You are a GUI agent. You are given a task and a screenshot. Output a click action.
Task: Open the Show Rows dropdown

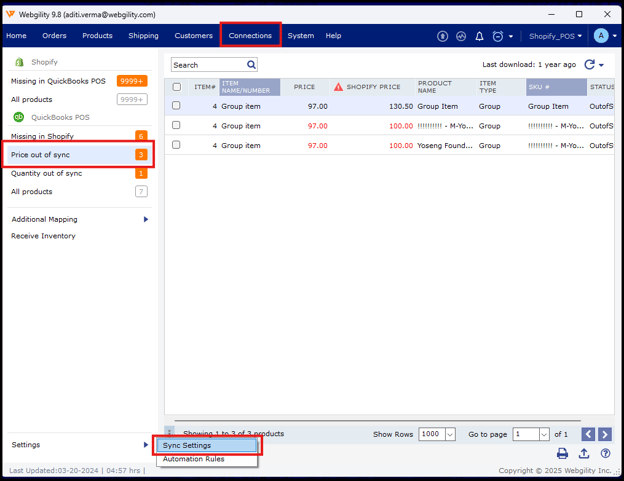point(438,434)
